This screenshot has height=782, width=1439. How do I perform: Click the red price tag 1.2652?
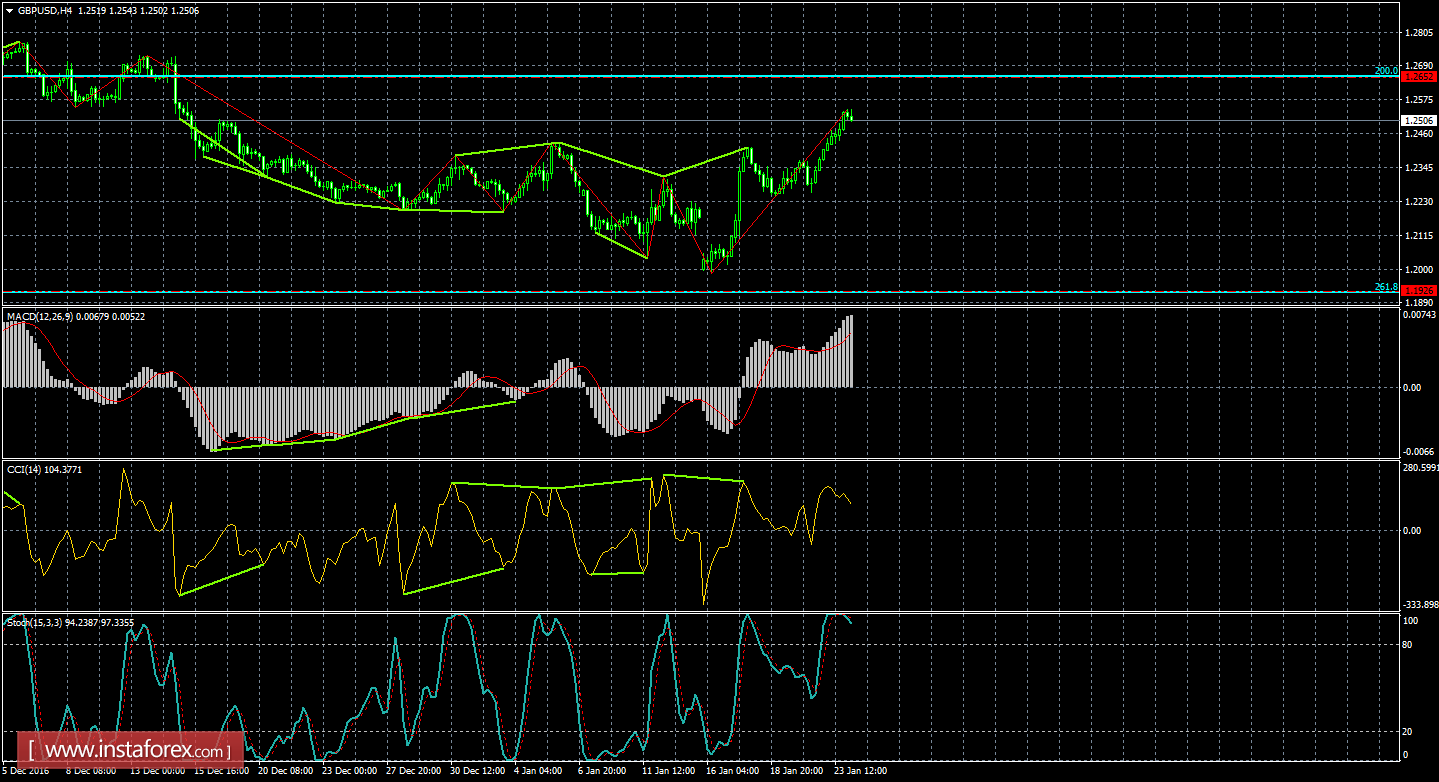coord(1421,77)
